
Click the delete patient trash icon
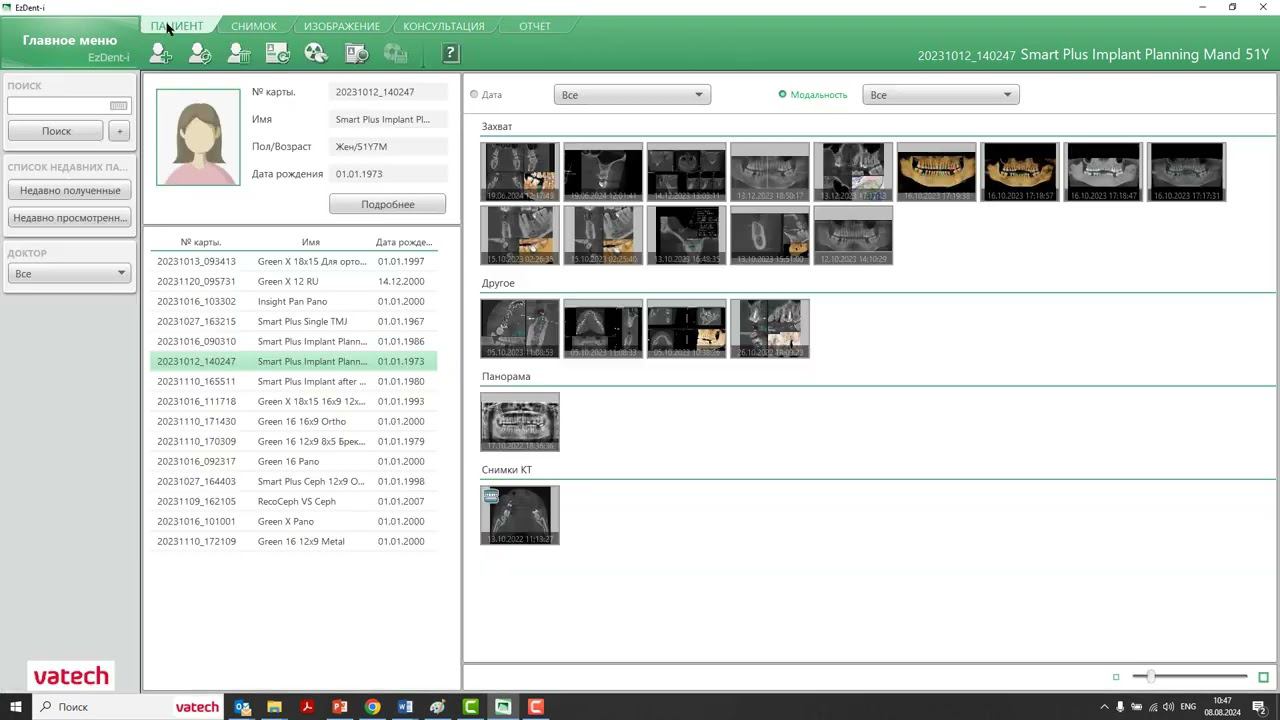click(x=238, y=54)
